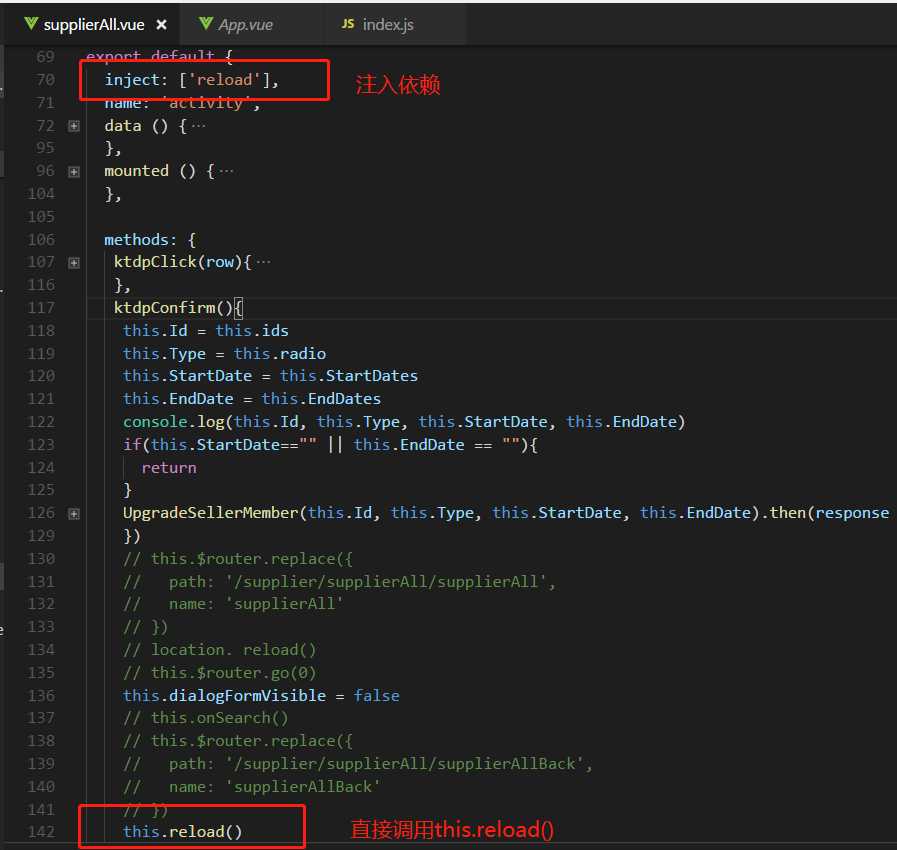Click "export default {" on line 69
897x850 pixels.
click(159, 56)
